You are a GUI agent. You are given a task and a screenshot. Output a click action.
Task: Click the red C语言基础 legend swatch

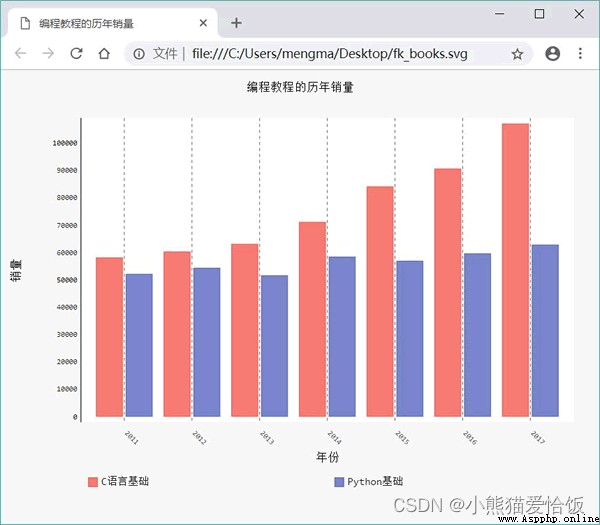tap(93, 482)
